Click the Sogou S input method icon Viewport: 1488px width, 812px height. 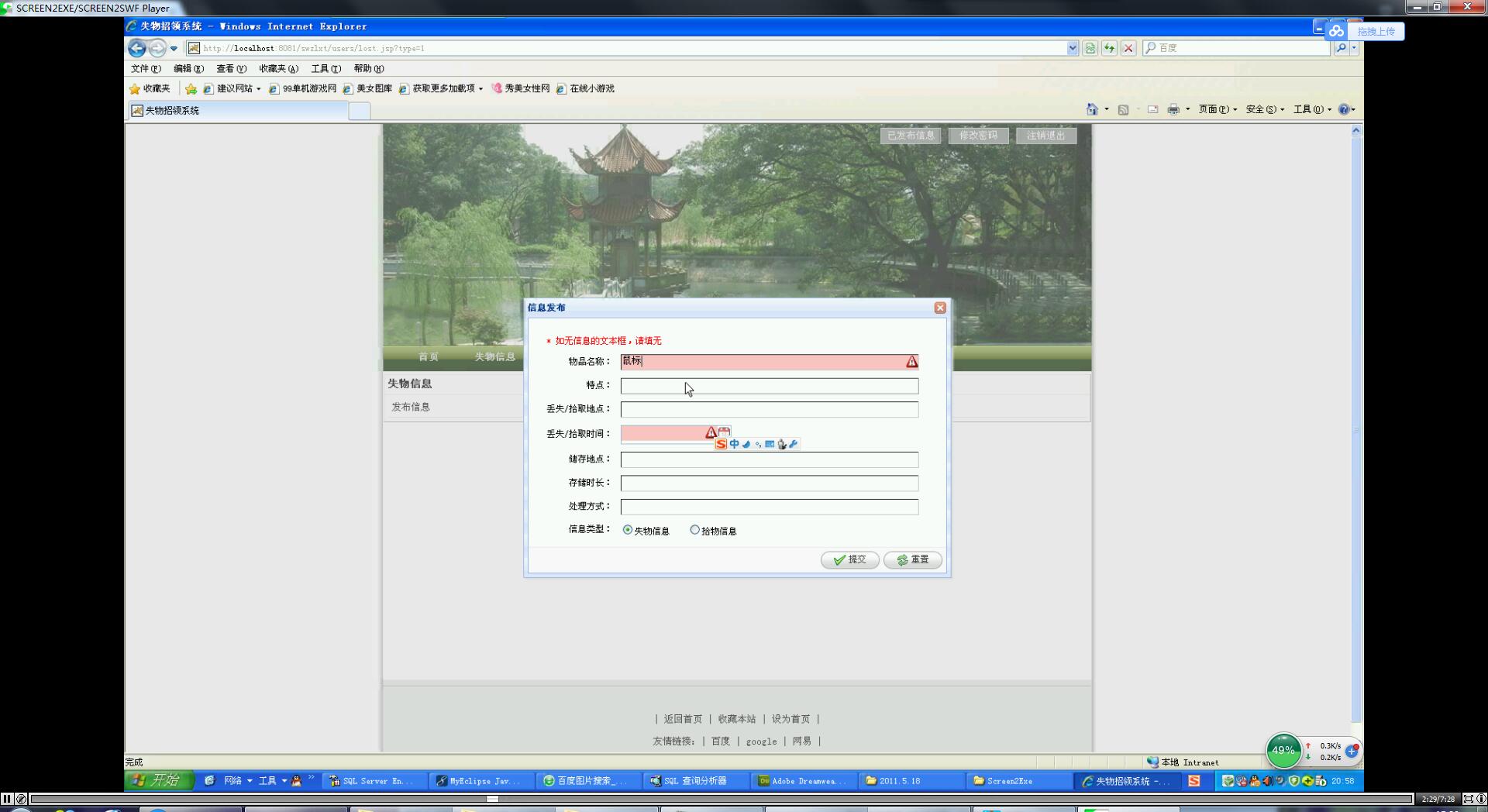tap(721, 444)
